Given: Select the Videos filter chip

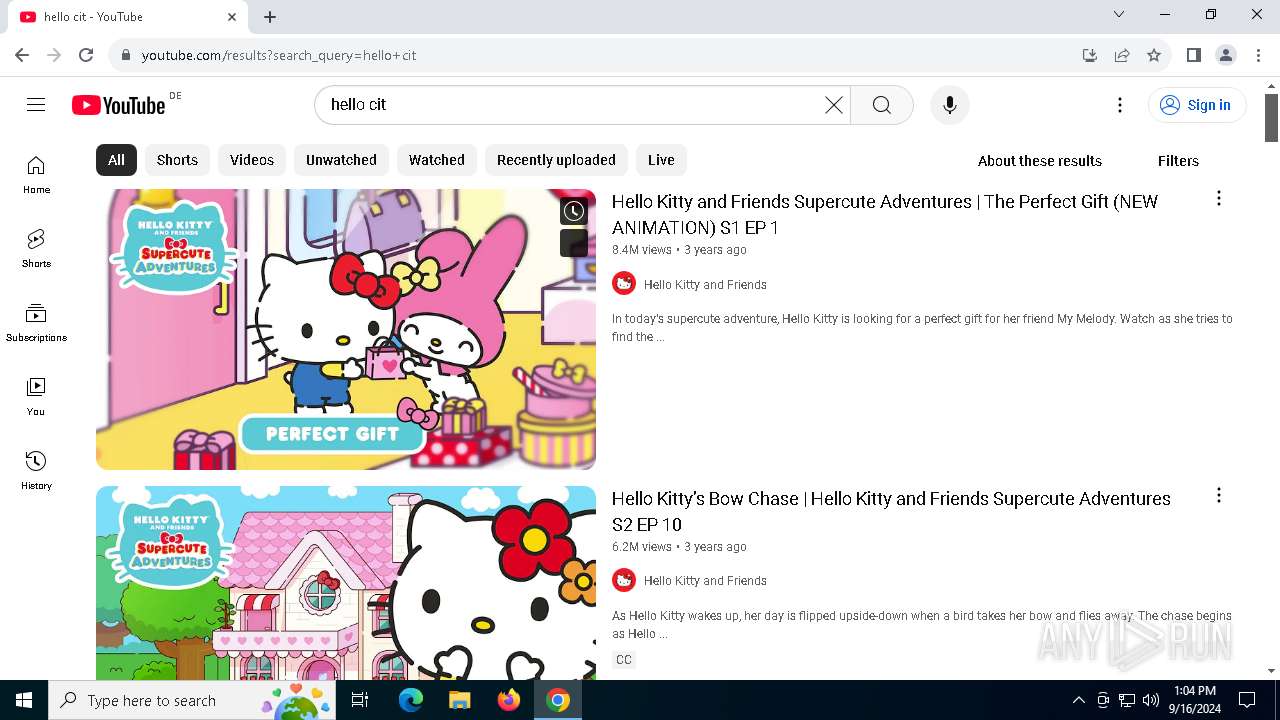Looking at the screenshot, I should 252,160.
